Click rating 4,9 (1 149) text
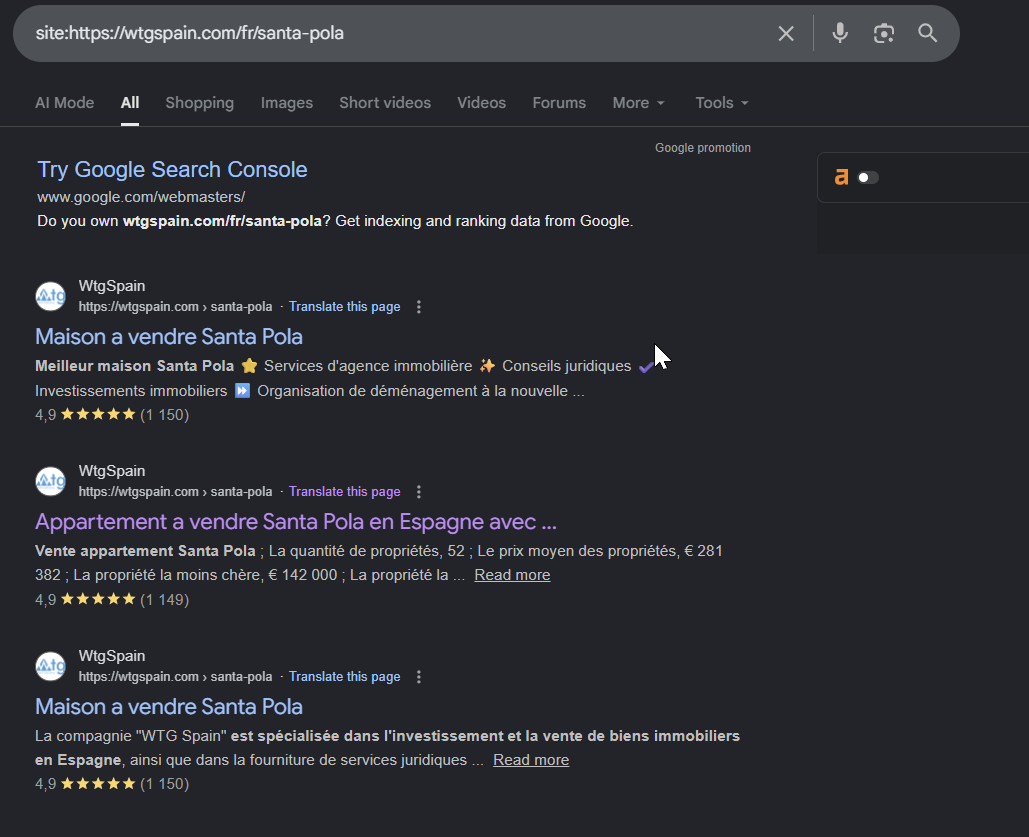 (112, 599)
